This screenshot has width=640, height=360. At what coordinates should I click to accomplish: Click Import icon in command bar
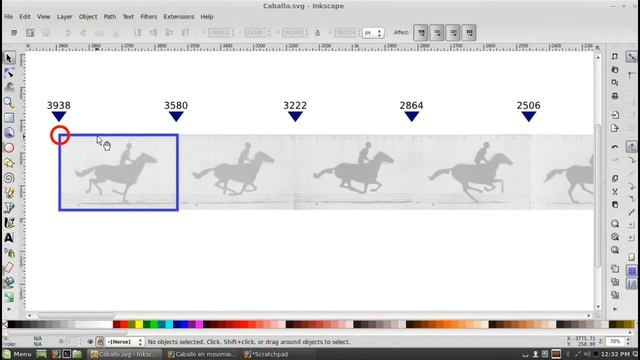tap(615, 115)
